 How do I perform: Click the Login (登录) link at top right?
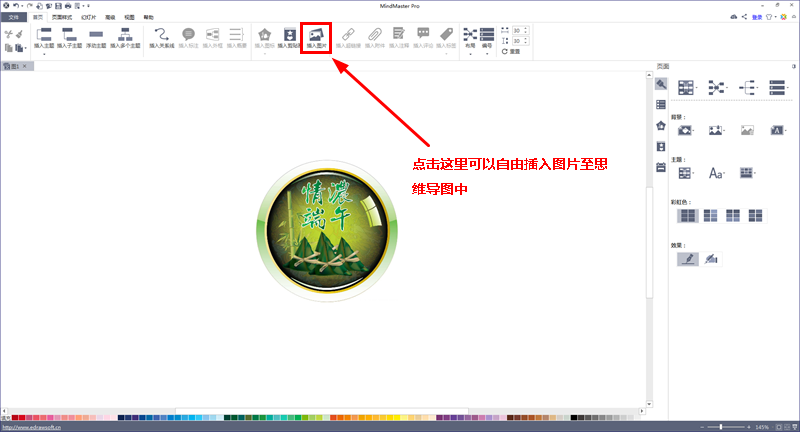(x=757, y=17)
